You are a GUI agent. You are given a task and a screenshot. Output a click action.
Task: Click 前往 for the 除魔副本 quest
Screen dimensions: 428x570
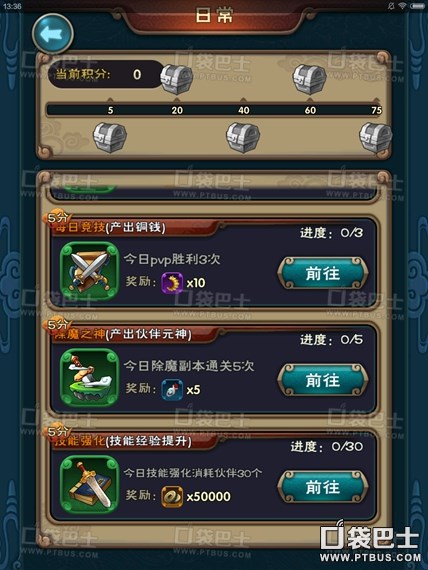coord(323,380)
